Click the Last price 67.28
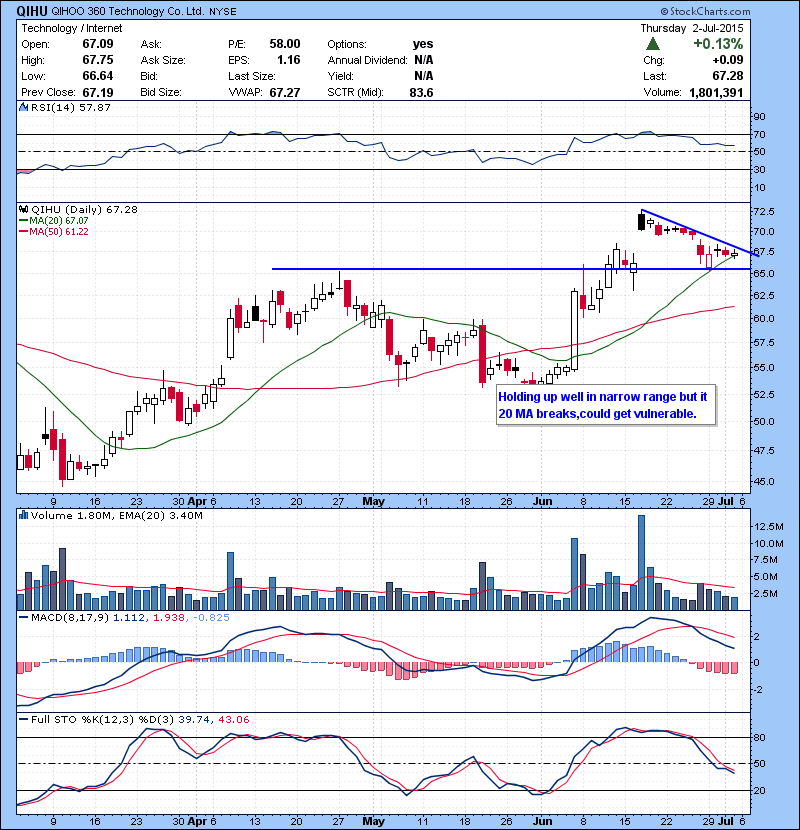800x830 pixels. (727, 76)
